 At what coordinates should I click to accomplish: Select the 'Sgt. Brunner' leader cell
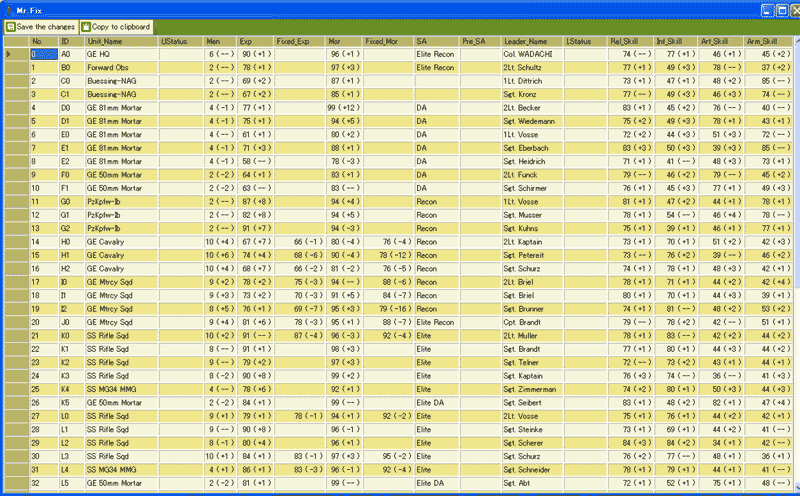click(533, 309)
